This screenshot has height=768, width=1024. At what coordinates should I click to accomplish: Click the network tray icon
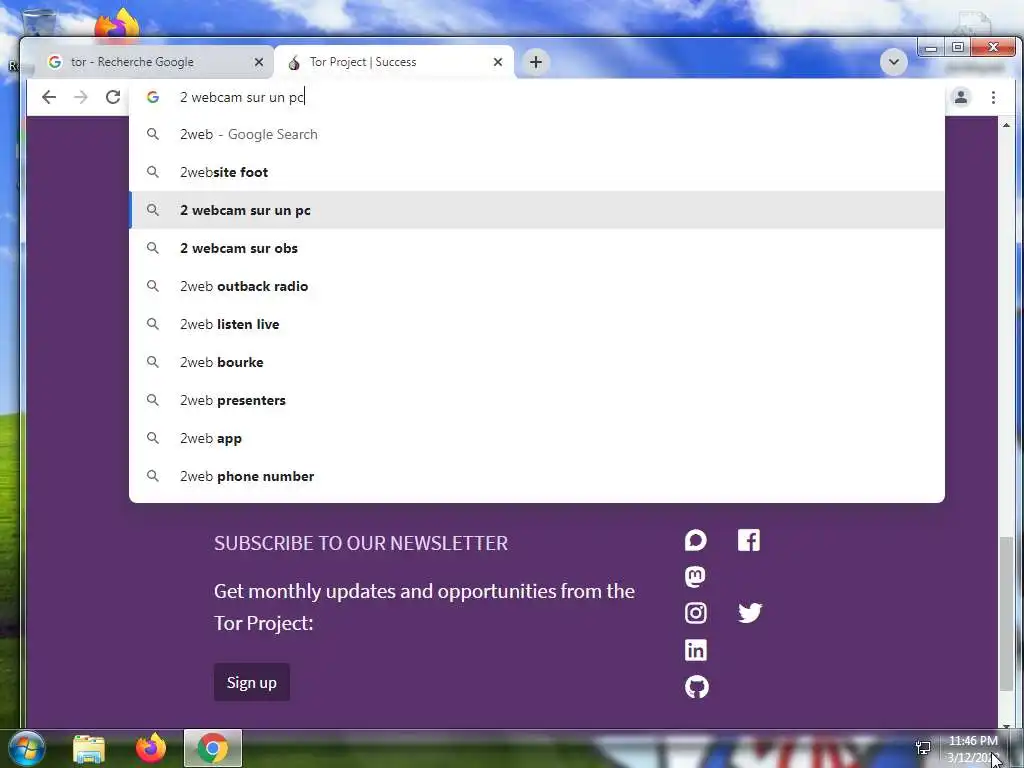[923, 748]
